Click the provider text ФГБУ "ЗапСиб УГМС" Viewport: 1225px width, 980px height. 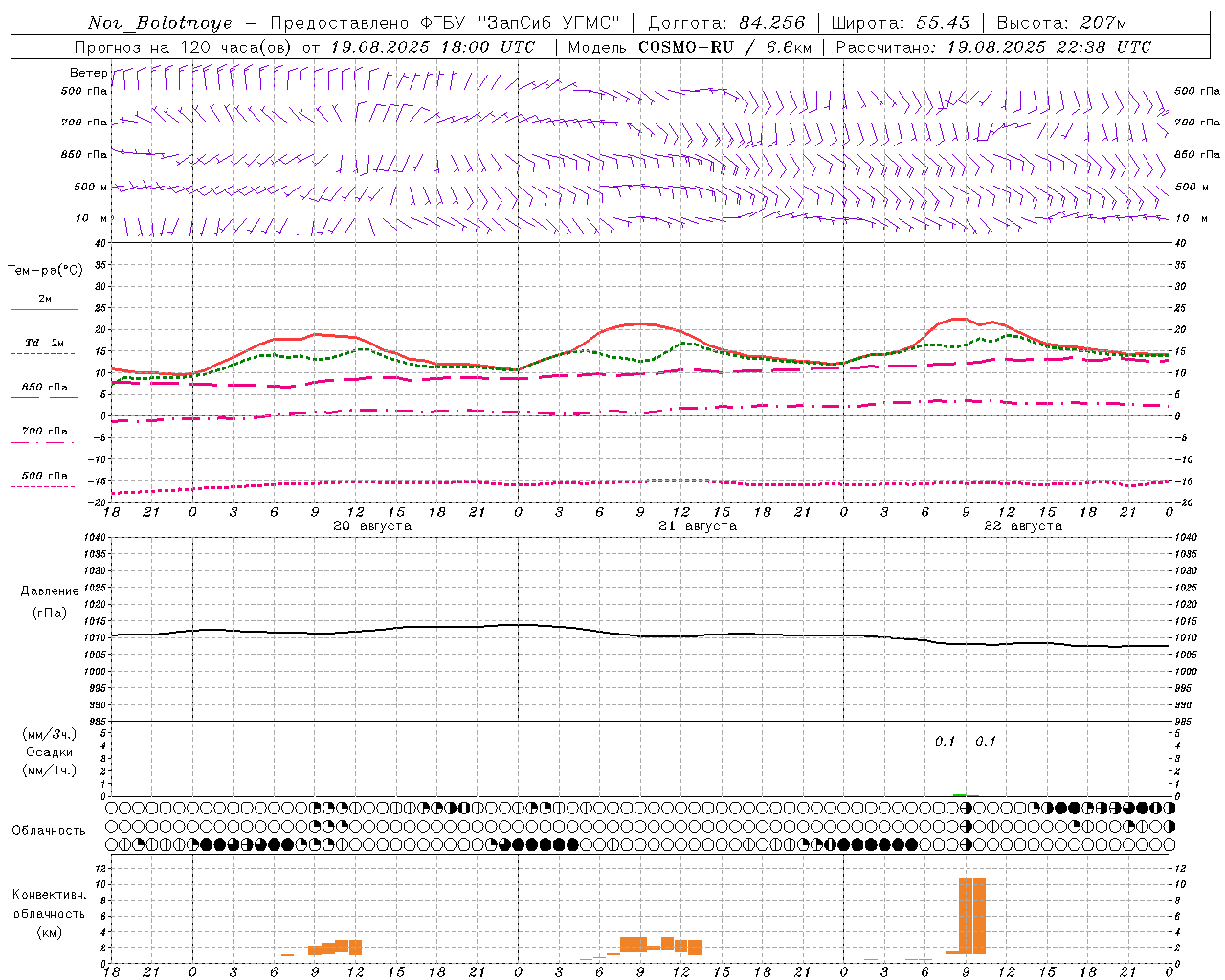pyautogui.click(x=520, y=23)
